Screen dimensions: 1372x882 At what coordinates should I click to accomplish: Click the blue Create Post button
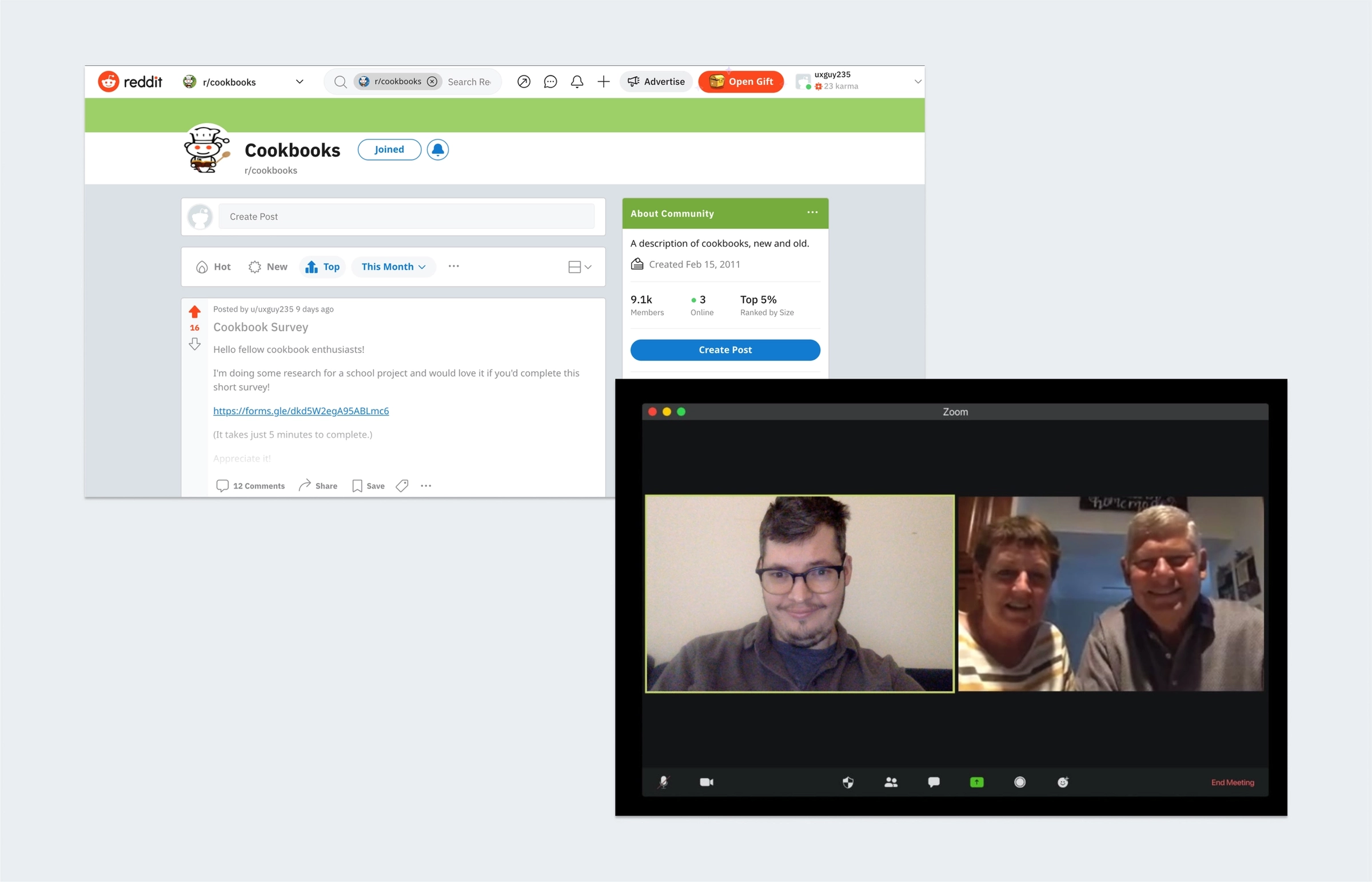click(725, 350)
